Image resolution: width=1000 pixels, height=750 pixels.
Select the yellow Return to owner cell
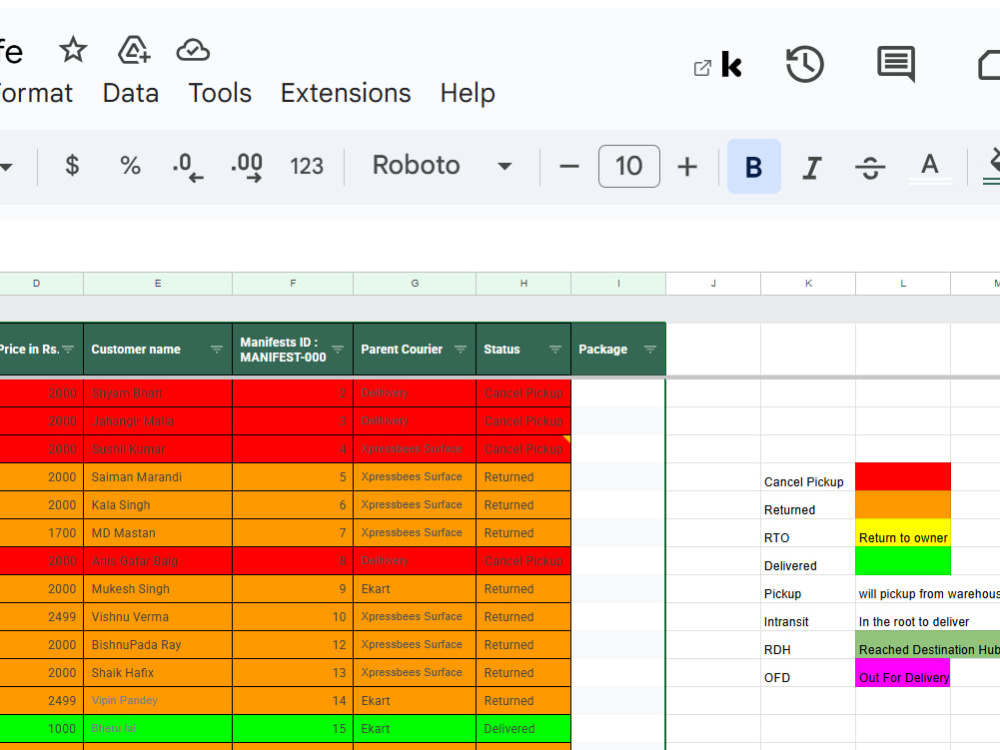[x=902, y=533]
